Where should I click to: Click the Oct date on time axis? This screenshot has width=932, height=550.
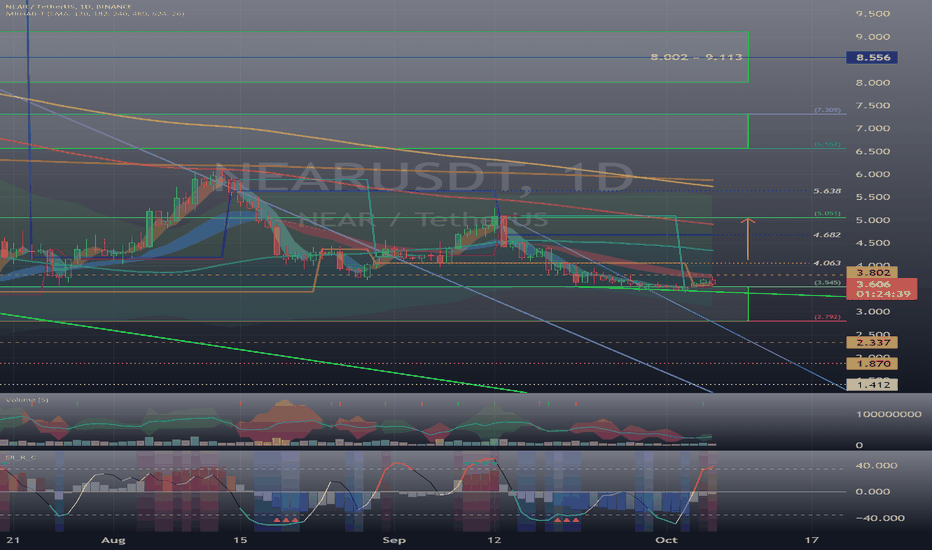coord(666,540)
